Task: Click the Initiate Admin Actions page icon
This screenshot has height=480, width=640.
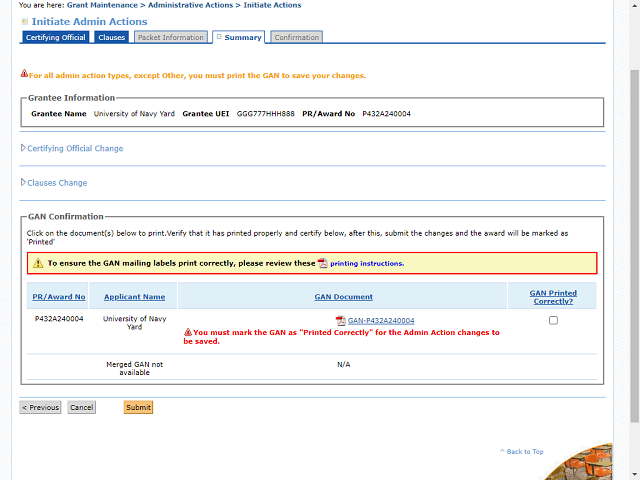Action: click(x=24, y=22)
